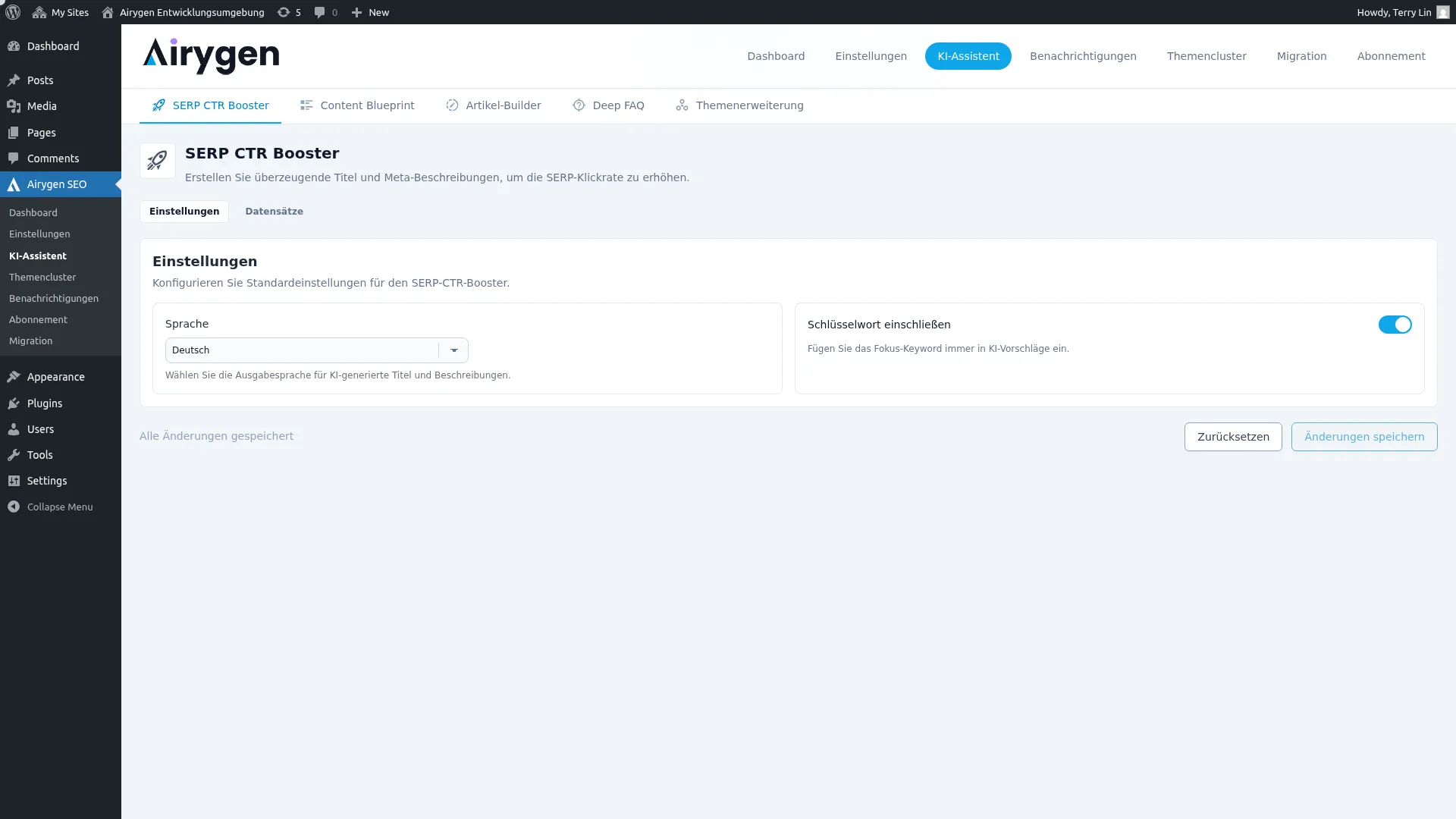Open Abonnement in the Airygen header
1456x819 pixels.
1391,56
